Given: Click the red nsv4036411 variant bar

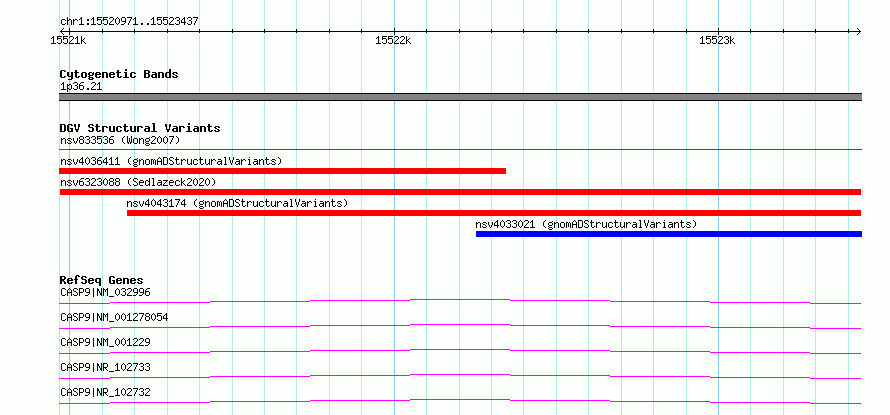Looking at the screenshot, I should tap(283, 171).
